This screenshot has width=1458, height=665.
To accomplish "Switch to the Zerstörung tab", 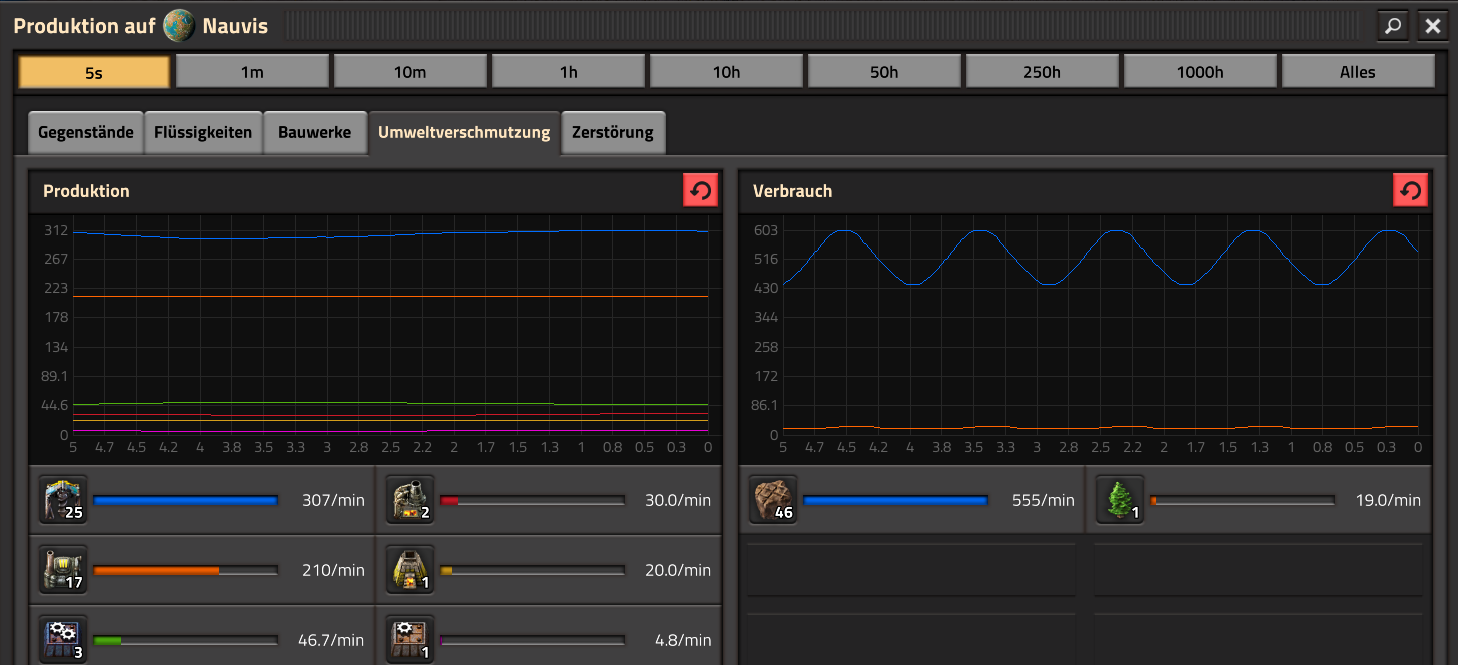I will click(612, 132).
